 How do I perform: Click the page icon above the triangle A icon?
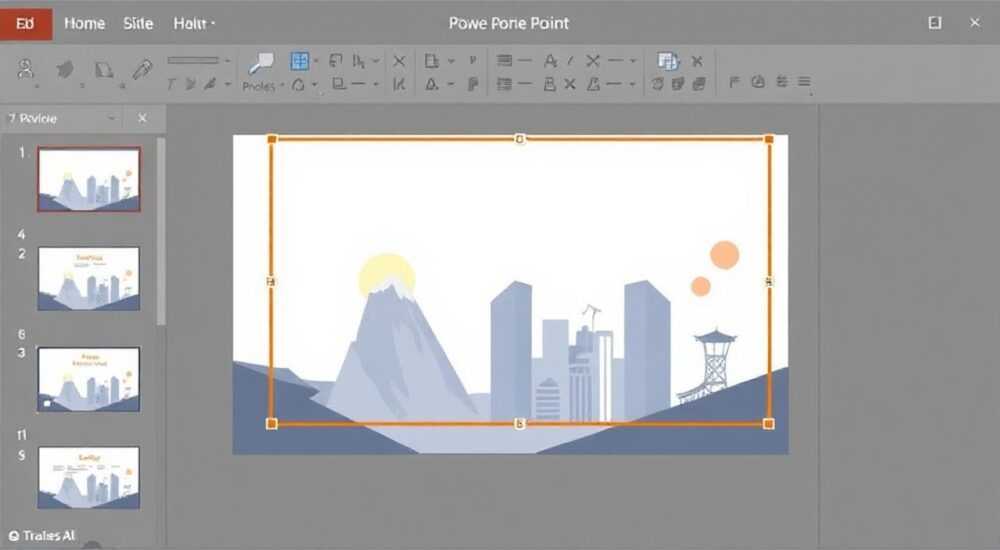(432, 61)
